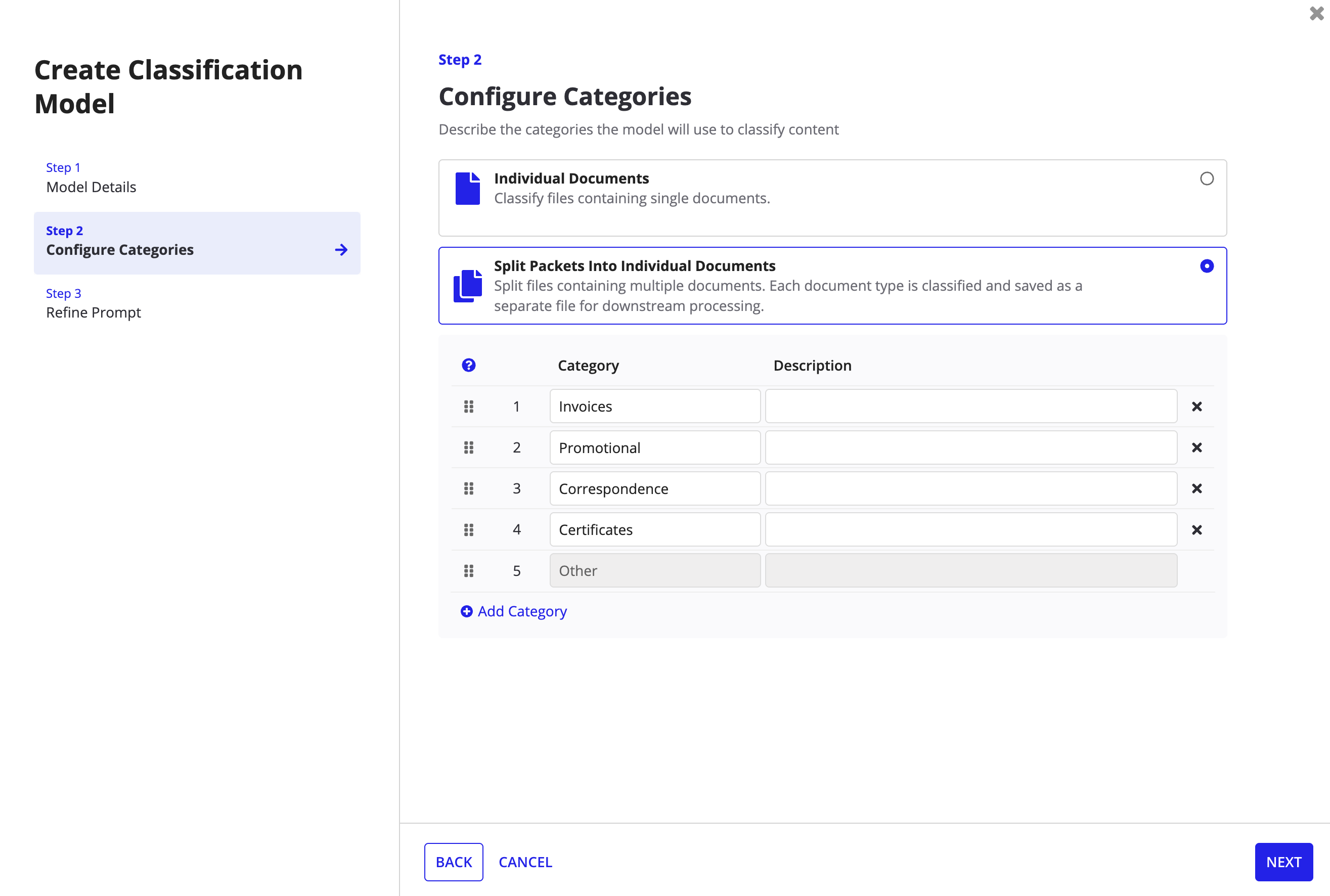Click text 'Classify files containing single documents.'
The width and height of the screenshot is (1330, 896).
click(x=632, y=198)
